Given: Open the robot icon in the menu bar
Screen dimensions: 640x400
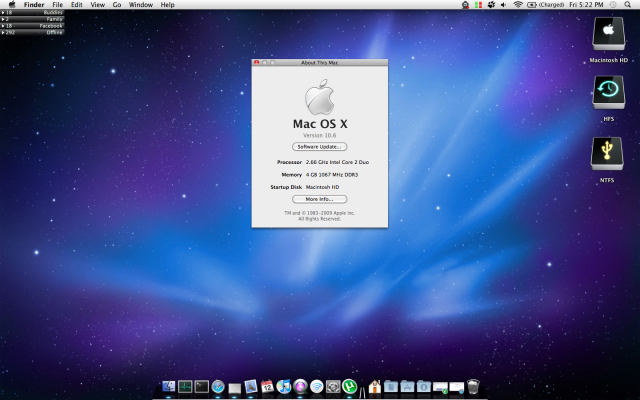Looking at the screenshot, I should click(465, 4).
